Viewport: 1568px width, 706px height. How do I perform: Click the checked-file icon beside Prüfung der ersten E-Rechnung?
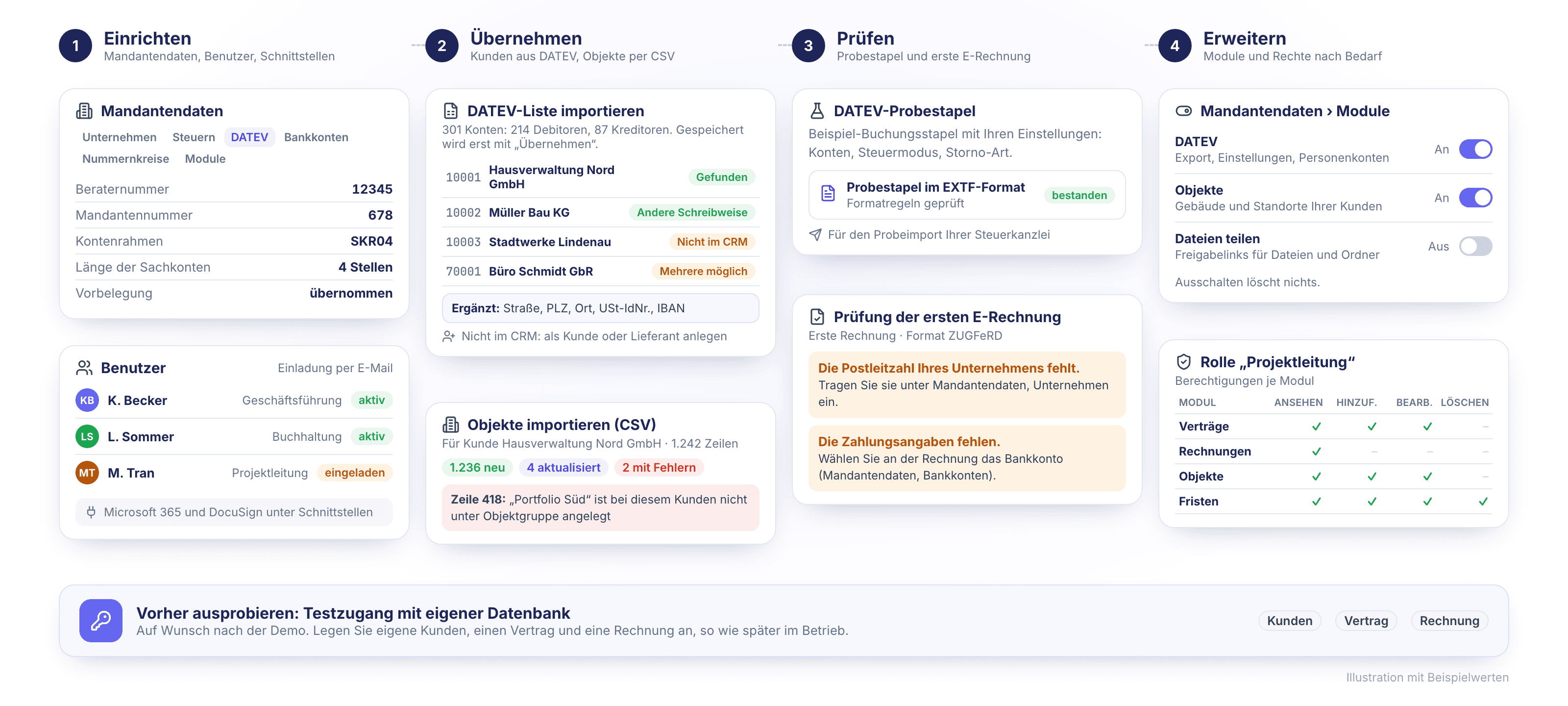click(817, 317)
